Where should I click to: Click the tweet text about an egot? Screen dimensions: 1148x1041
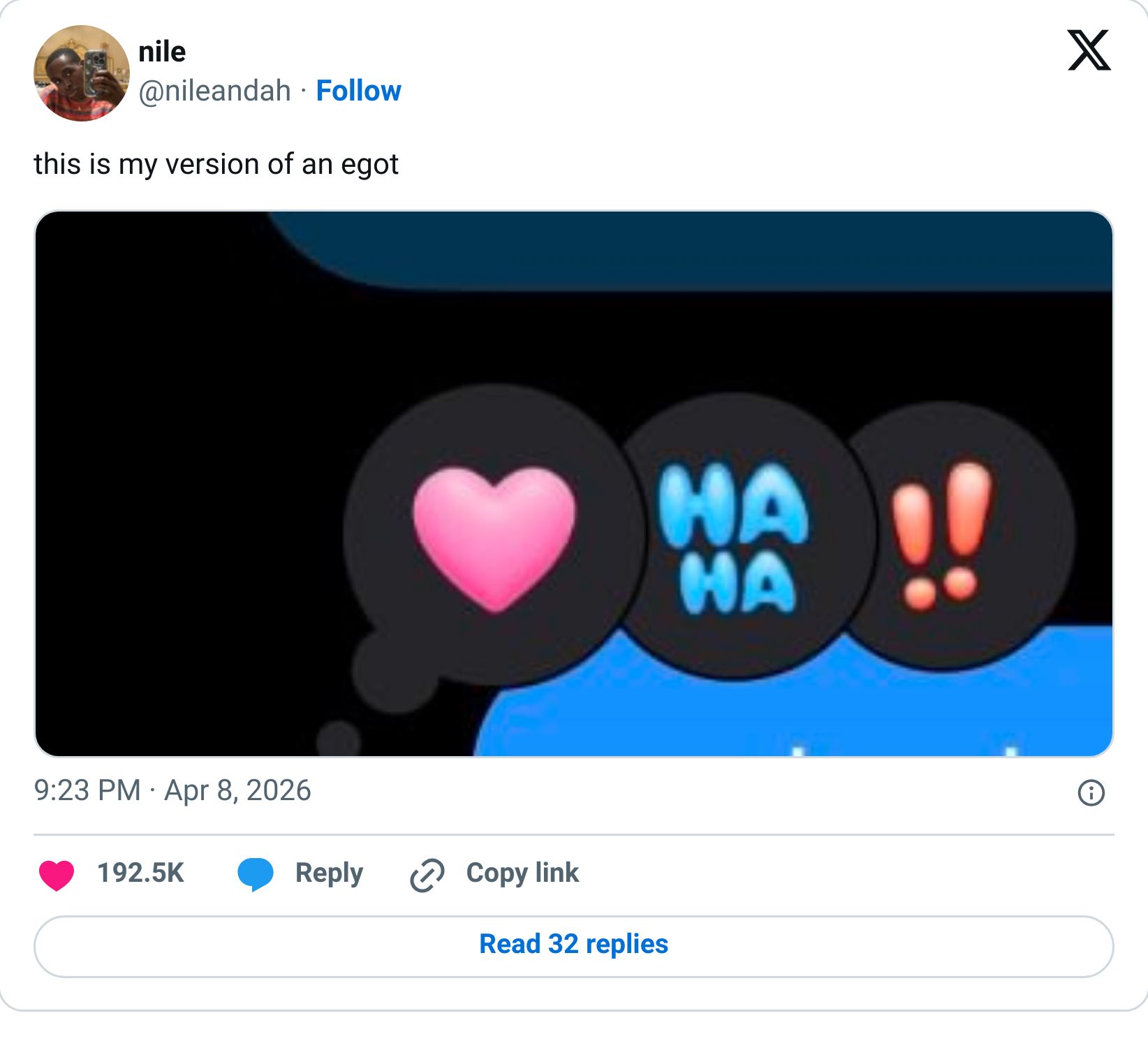click(x=216, y=165)
